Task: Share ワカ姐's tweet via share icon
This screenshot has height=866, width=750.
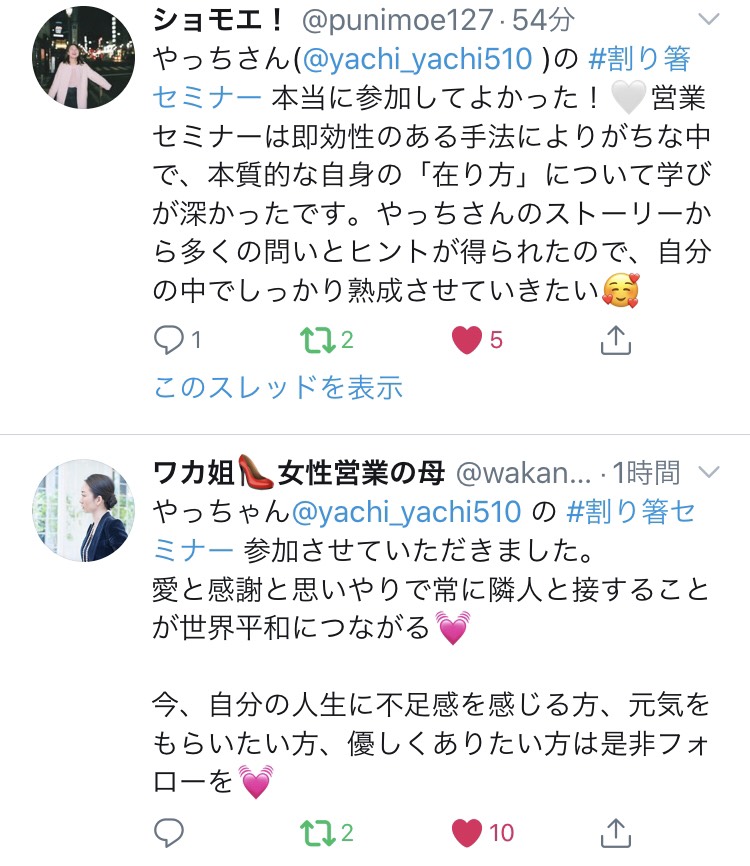Action: (x=615, y=832)
